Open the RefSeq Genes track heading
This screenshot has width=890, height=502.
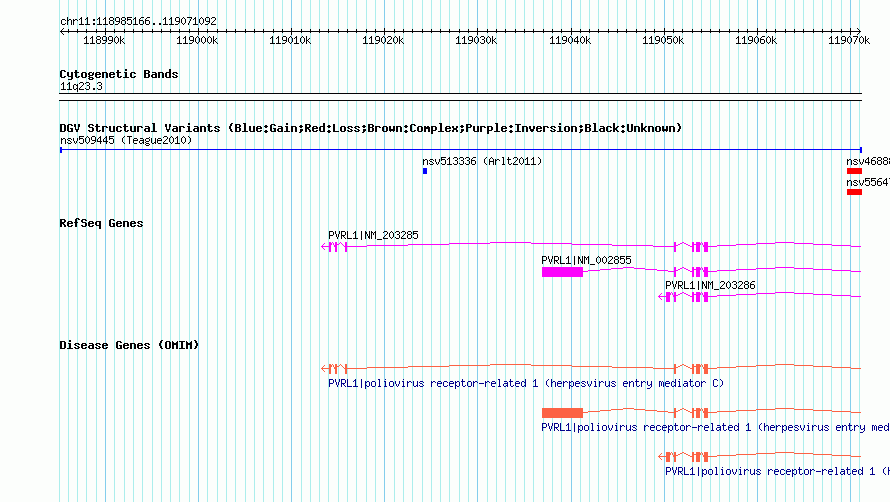tap(101, 223)
